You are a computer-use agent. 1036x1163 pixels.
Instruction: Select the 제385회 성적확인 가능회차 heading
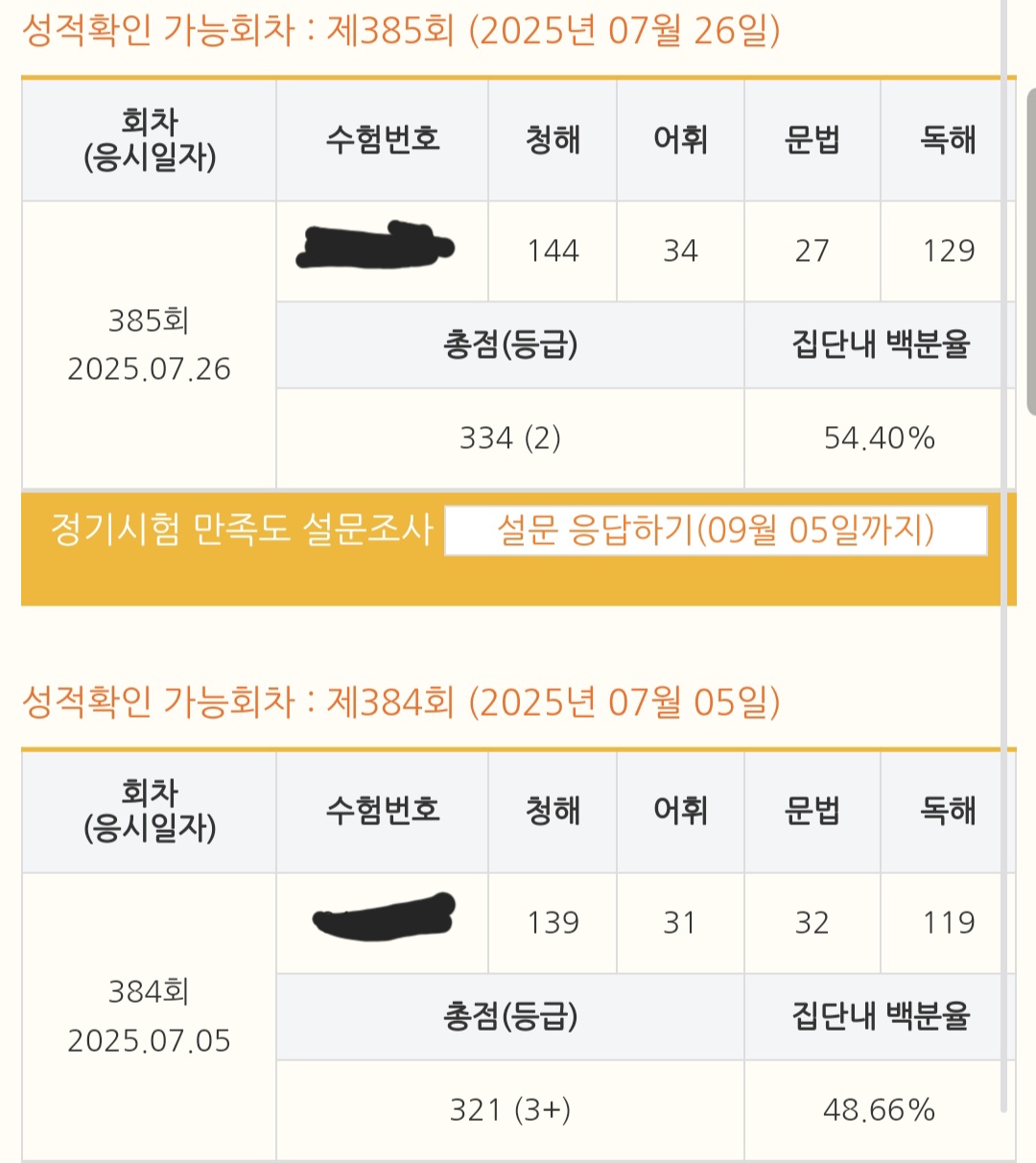pos(401,31)
